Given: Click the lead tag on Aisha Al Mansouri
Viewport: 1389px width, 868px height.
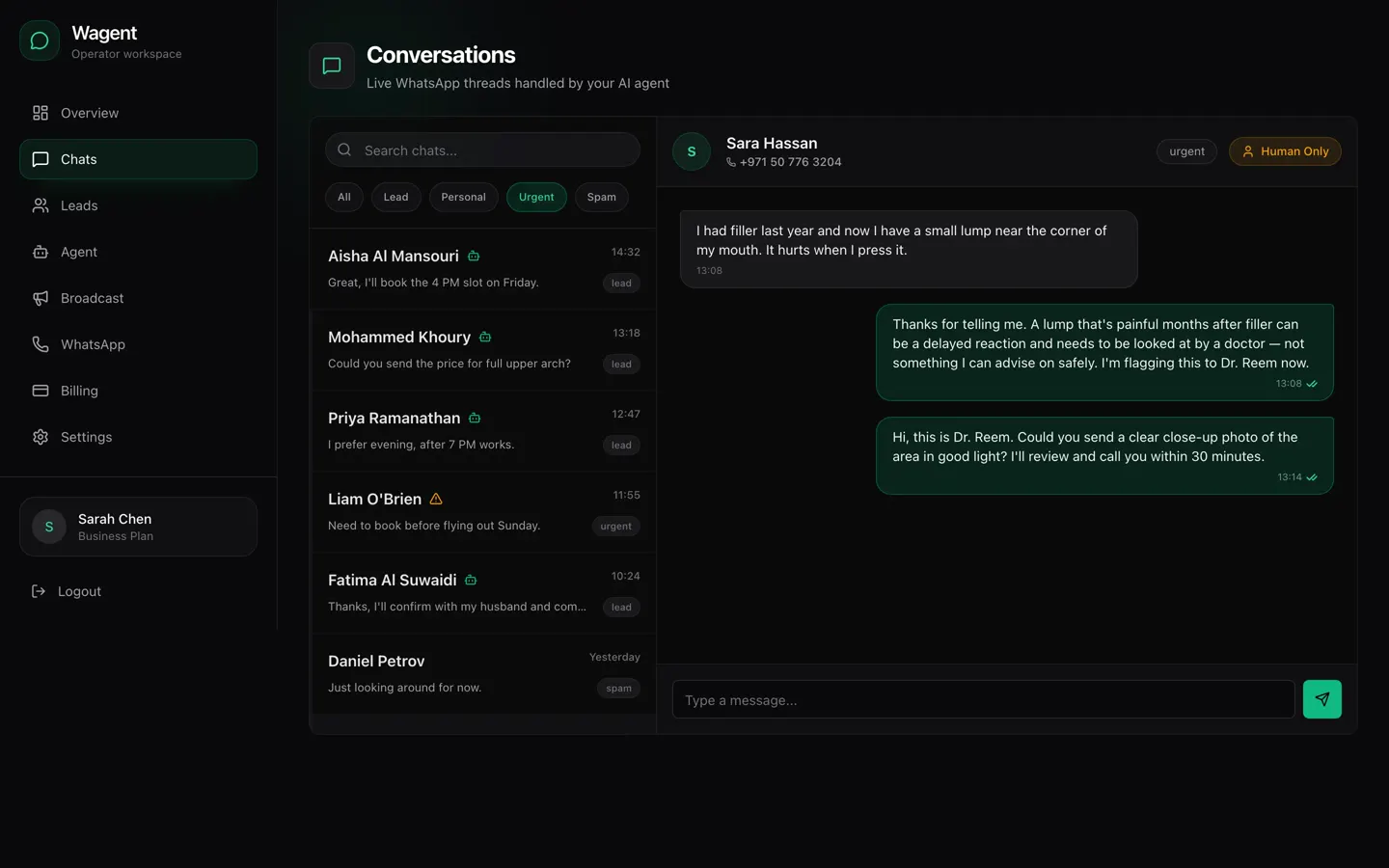Looking at the screenshot, I should 621,283.
